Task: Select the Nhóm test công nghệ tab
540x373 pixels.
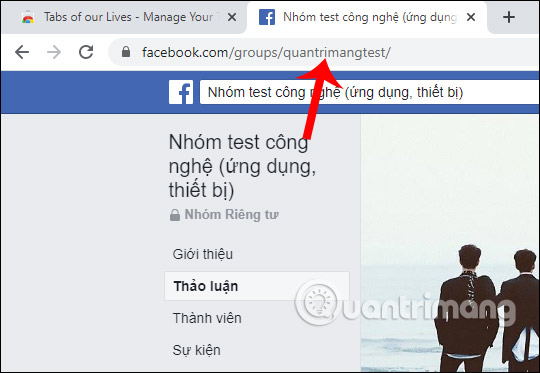Action: click(367, 17)
